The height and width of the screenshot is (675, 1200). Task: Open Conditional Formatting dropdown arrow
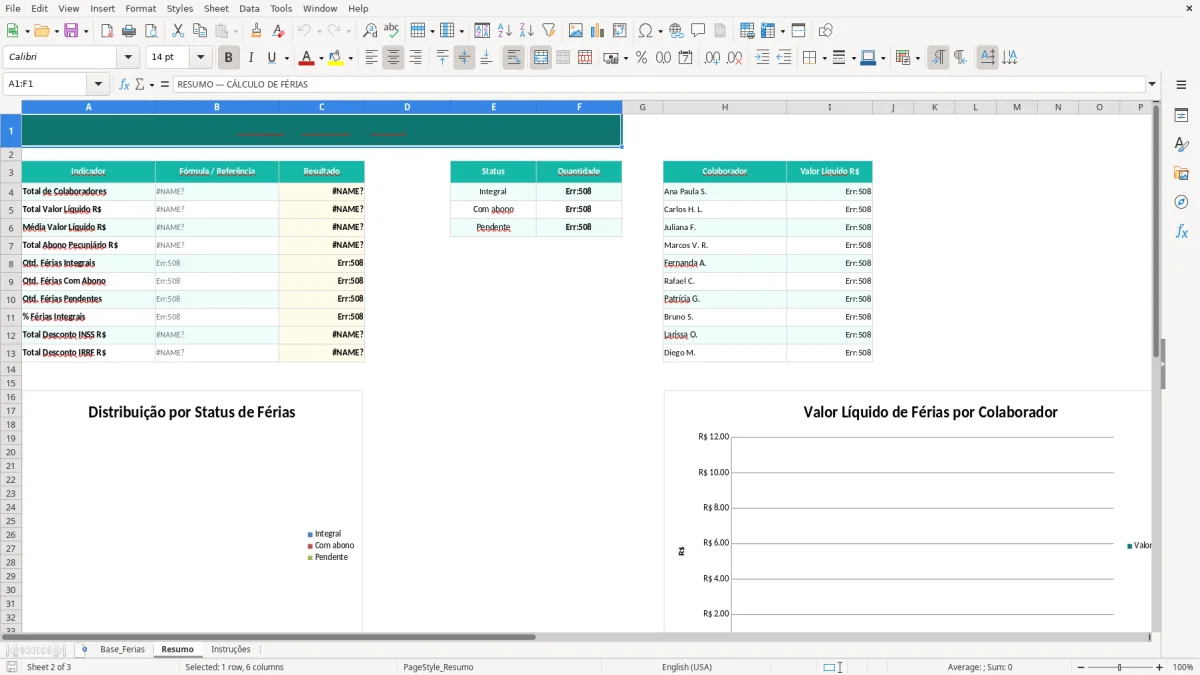click(x=916, y=58)
